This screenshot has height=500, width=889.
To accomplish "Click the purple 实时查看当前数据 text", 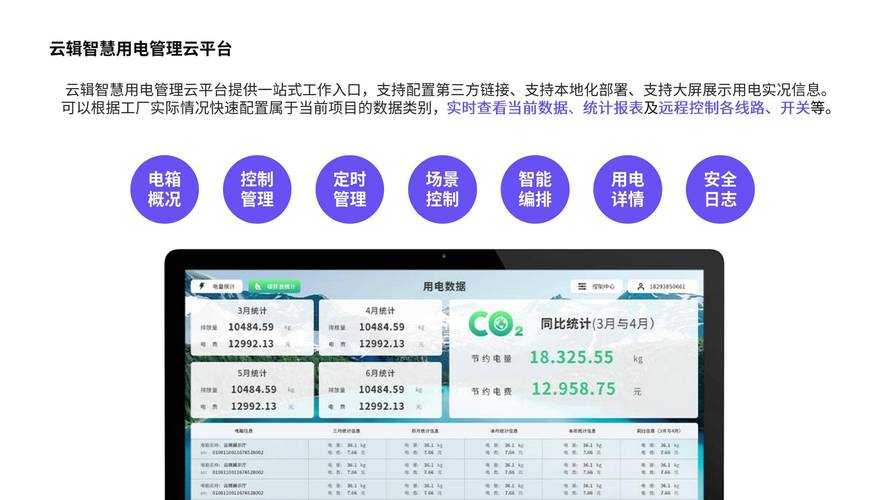I will point(507,108).
